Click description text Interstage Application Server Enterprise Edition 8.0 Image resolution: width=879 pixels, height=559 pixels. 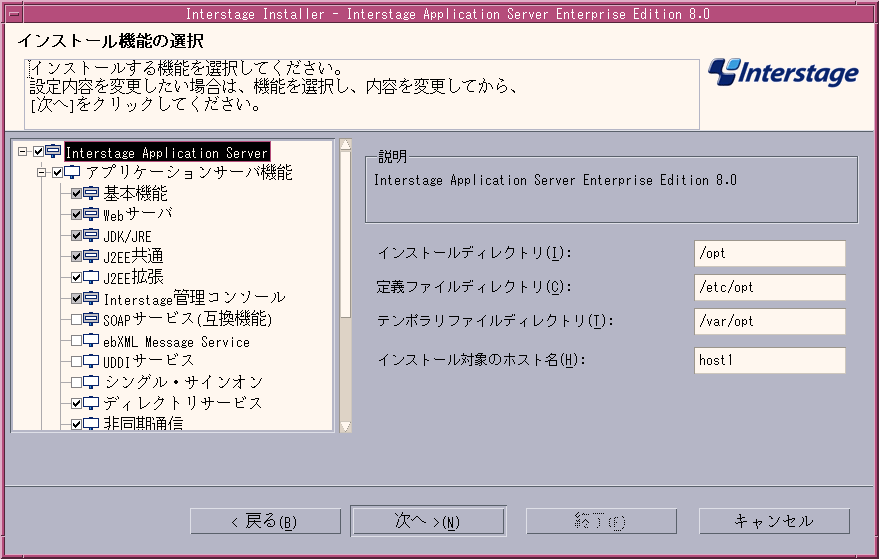[555, 180]
